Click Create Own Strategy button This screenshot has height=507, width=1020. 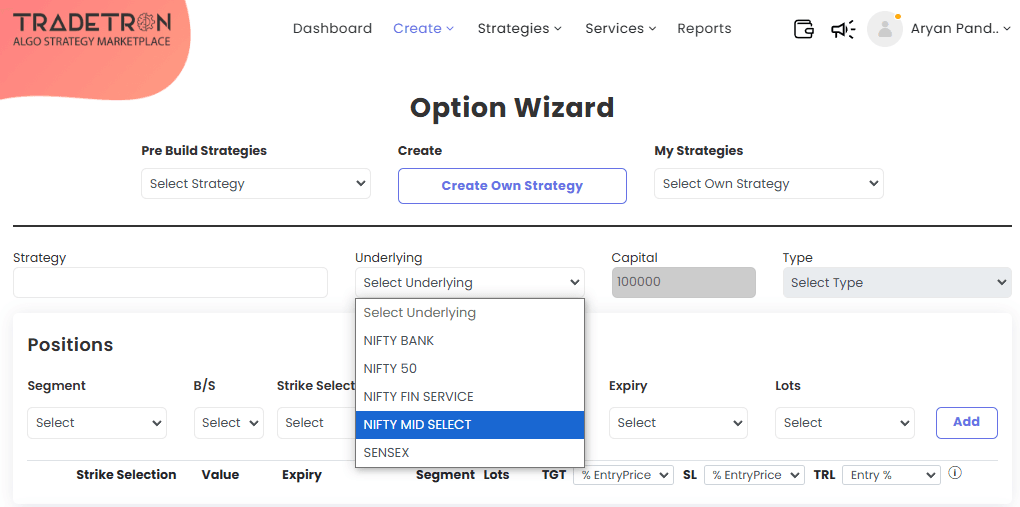pyautogui.click(x=512, y=186)
